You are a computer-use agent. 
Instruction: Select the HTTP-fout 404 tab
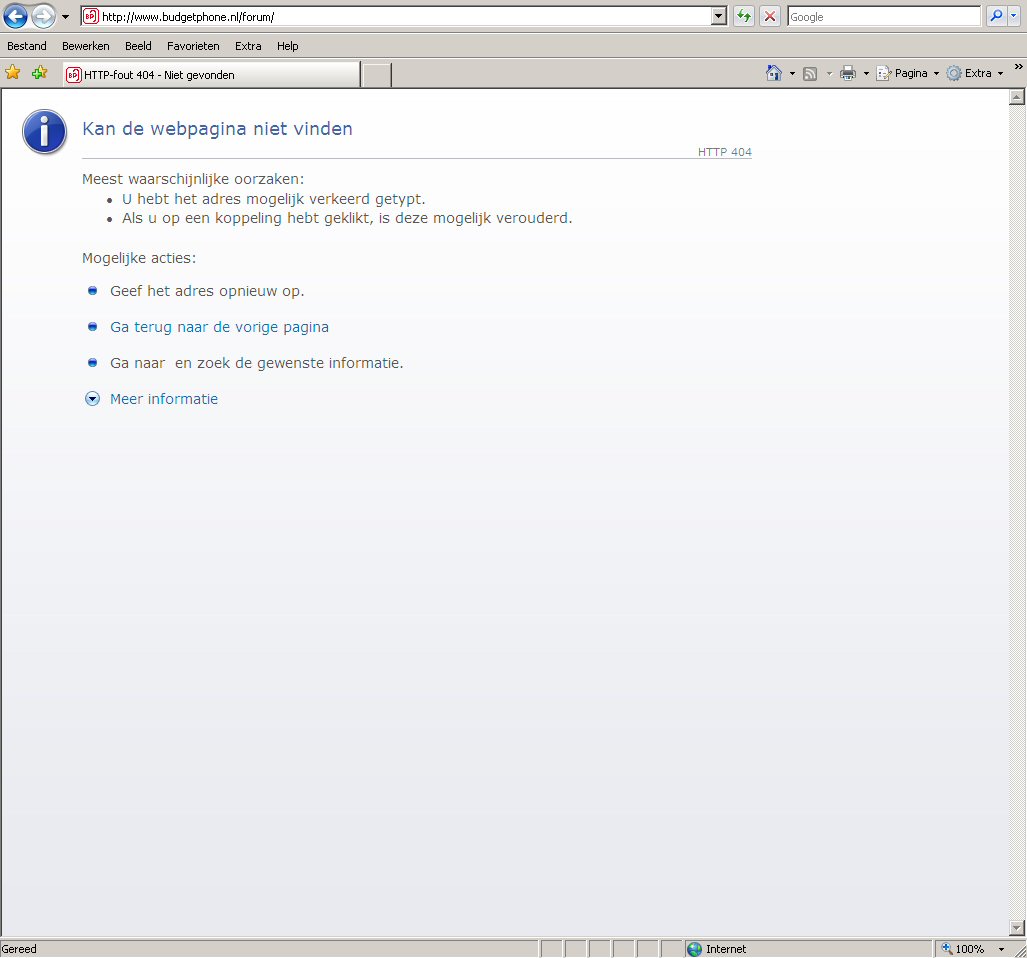click(210, 75)
